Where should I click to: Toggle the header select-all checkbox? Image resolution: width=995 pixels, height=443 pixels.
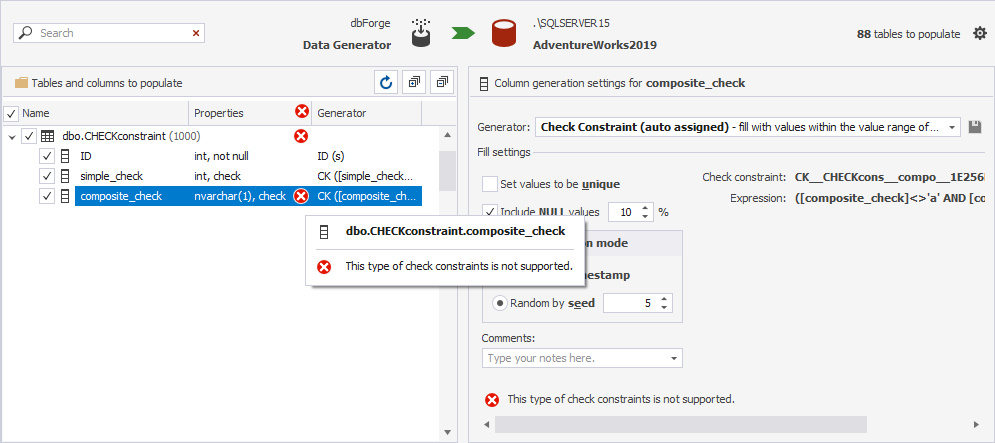pos(11,114)
